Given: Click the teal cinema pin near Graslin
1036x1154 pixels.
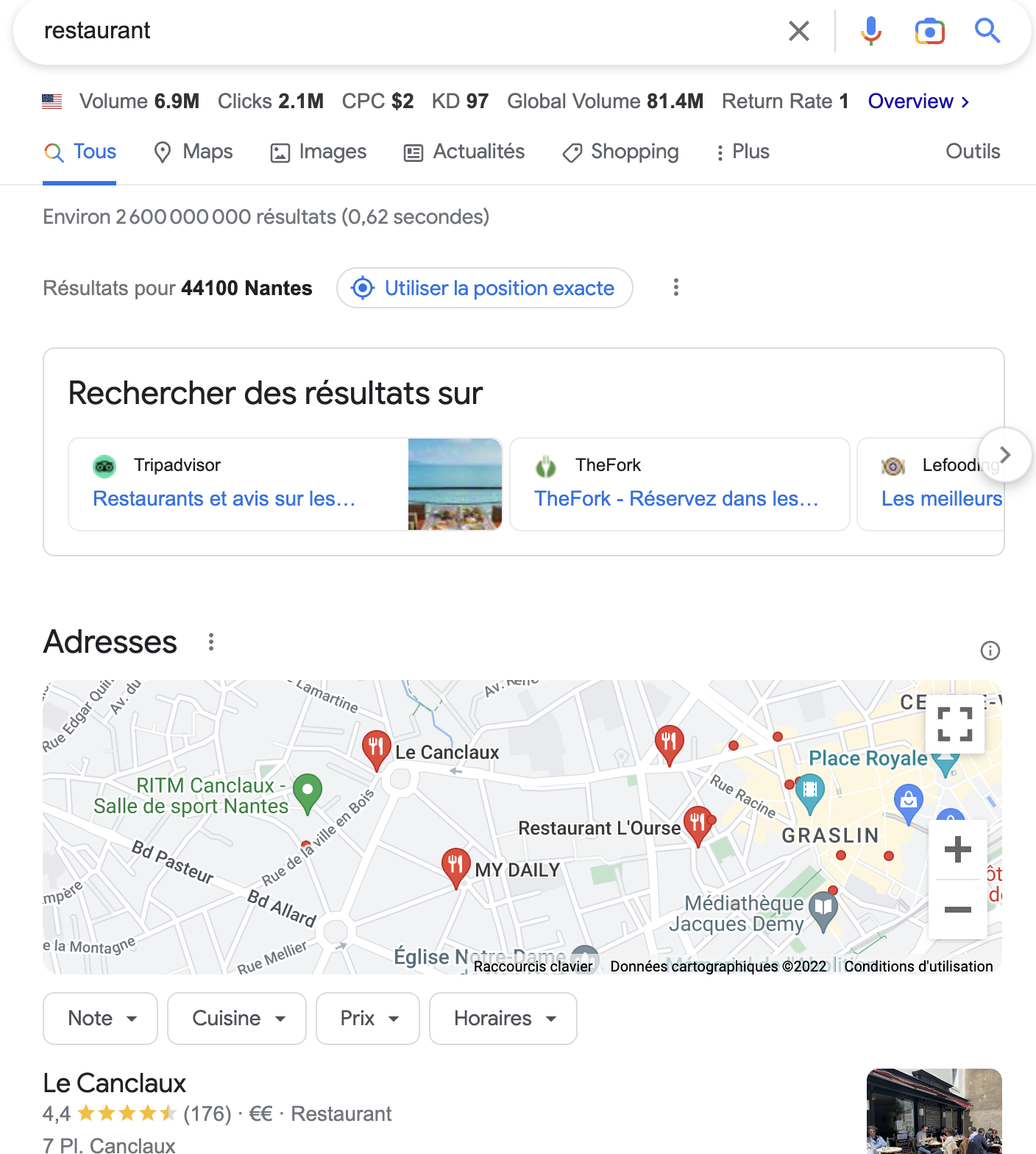Looking at the screenshot, I should tap(810, 793).
